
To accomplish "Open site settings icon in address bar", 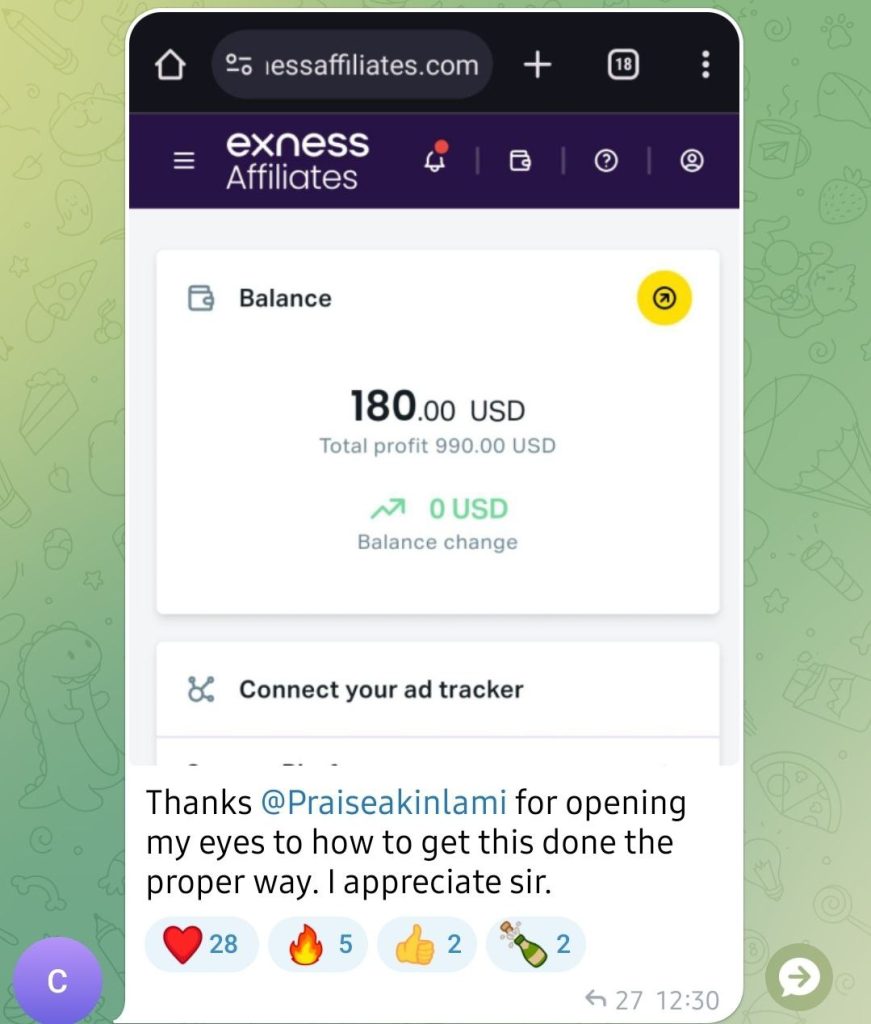I will [239, 65].
